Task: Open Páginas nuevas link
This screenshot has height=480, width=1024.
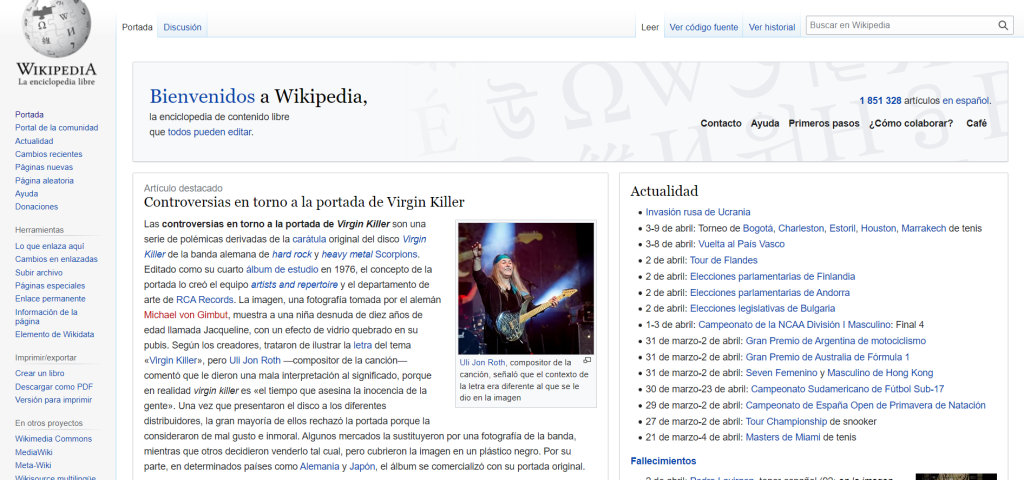Action: click(44, 167)
